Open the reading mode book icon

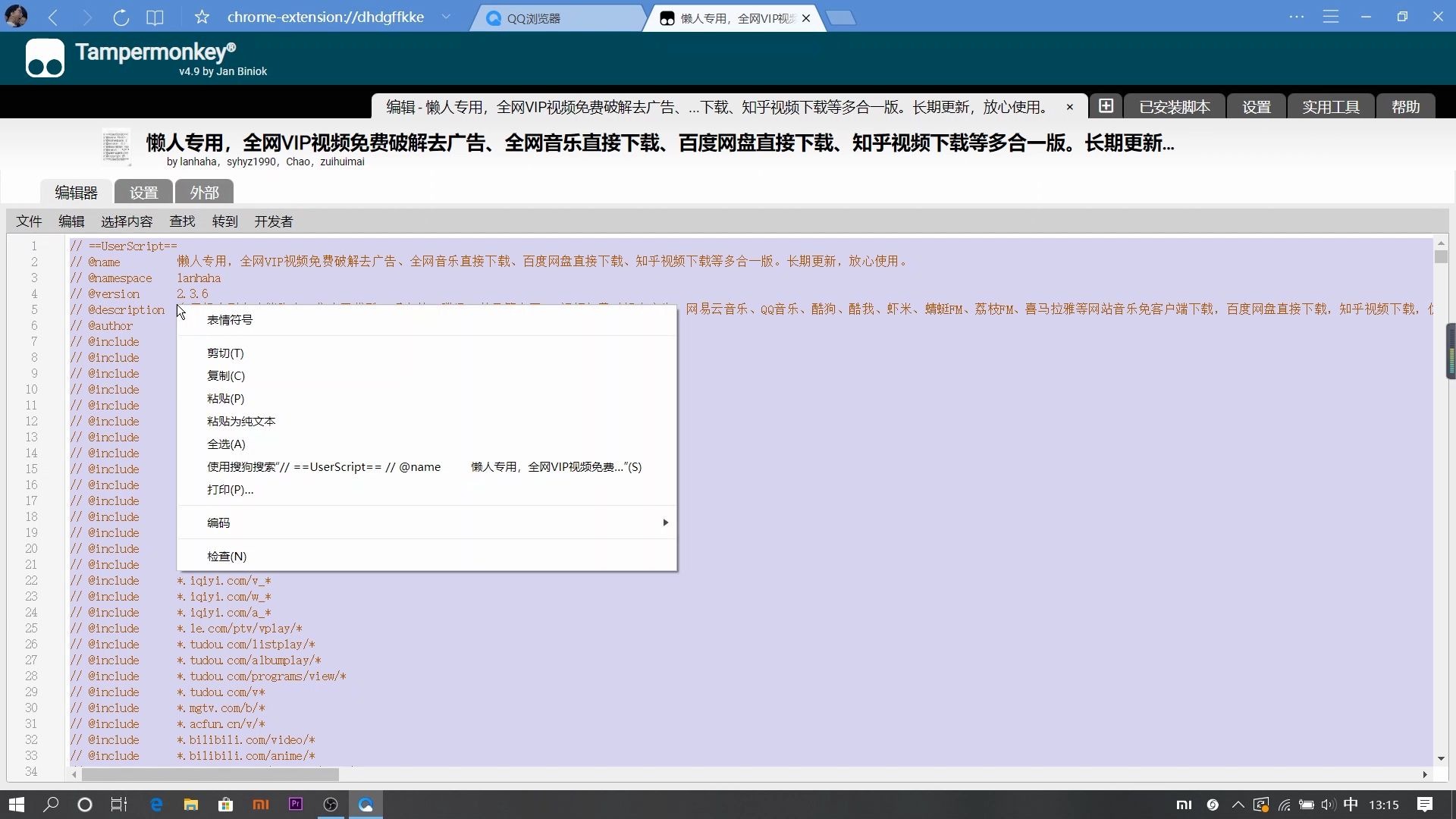tap(155, 17)
